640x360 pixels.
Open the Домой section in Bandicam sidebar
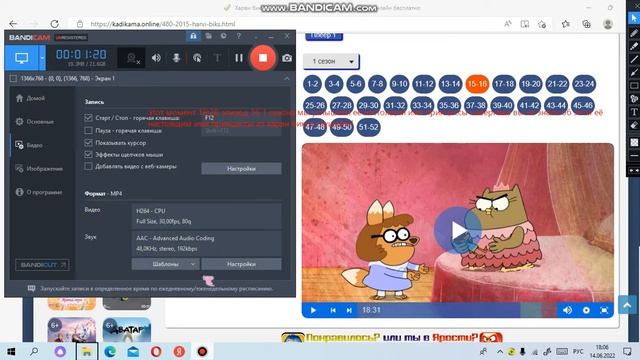pos(31,98)
